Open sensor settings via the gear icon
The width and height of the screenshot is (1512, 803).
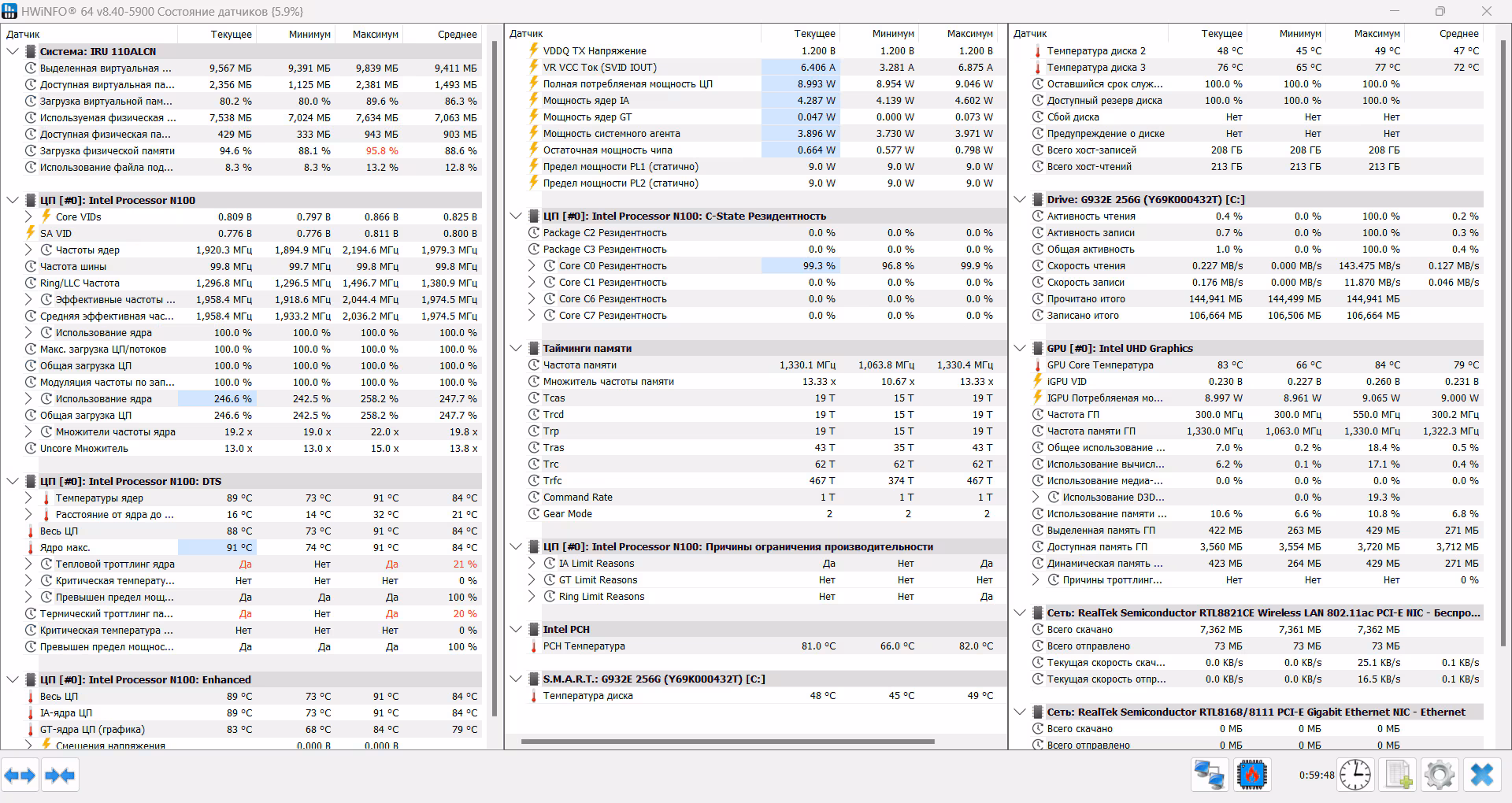[1440, 775]
